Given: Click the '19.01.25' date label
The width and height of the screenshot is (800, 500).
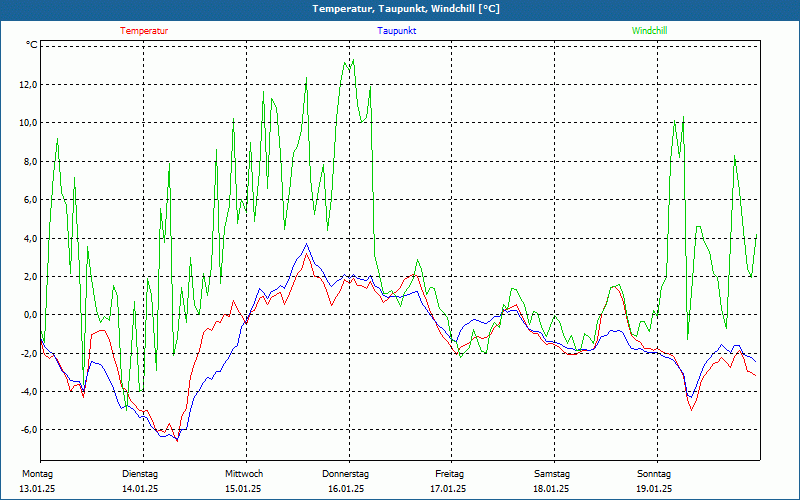Looking at the screenshot, I should [654, 489].
